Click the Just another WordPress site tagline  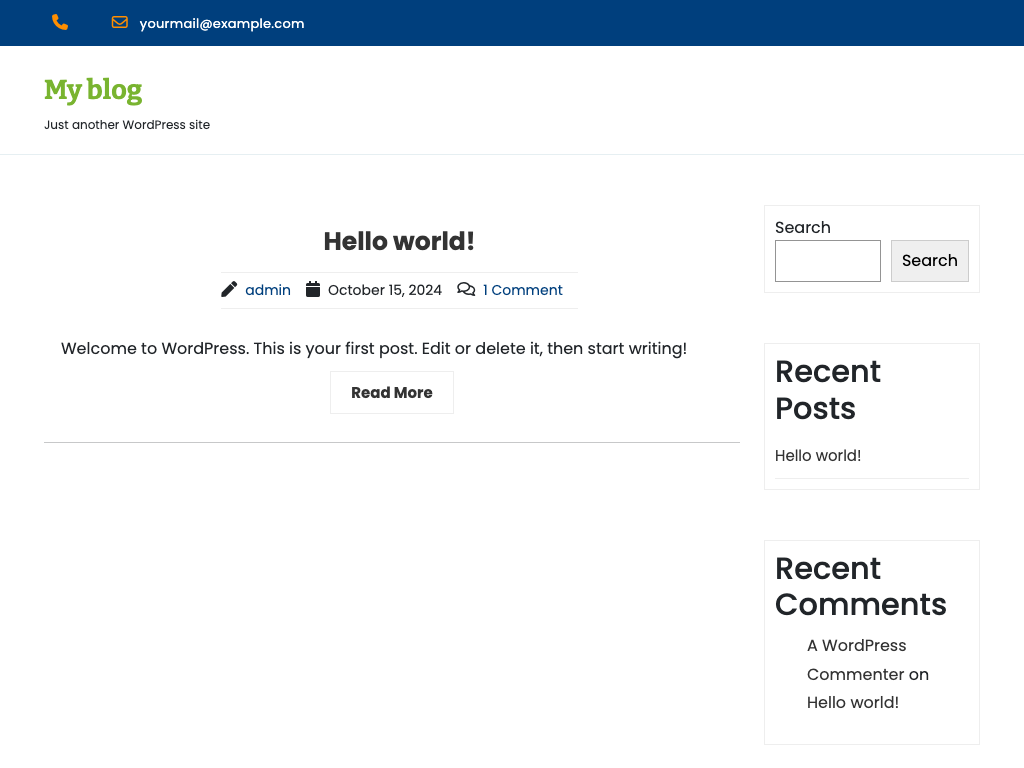127,125
